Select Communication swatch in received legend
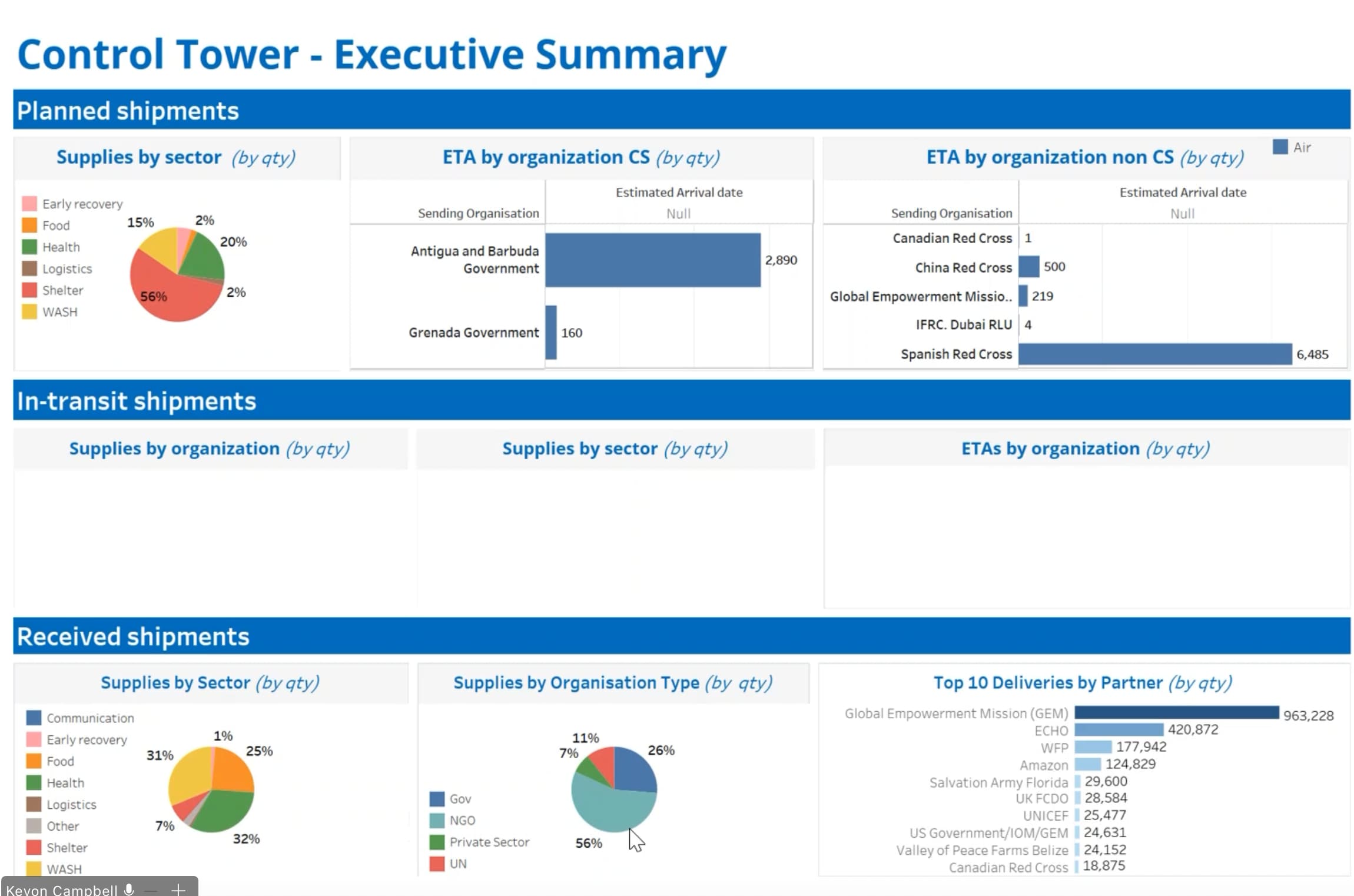Viewport: 1354px width, 896px height. [34, 718]
